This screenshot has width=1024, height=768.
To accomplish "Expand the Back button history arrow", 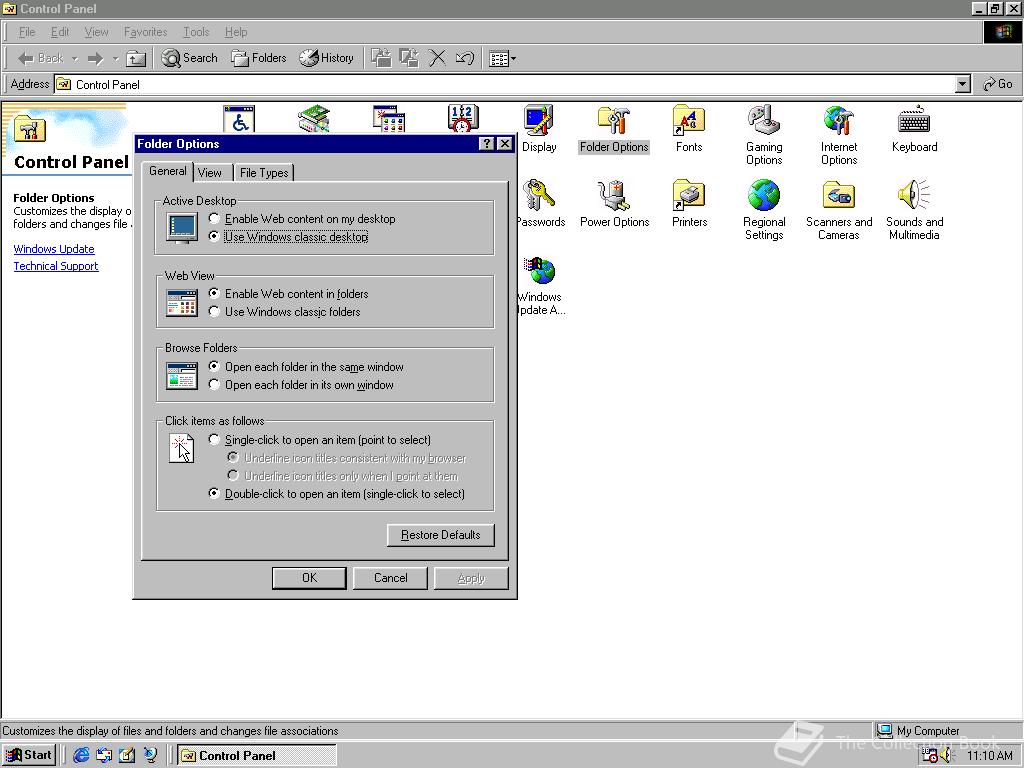I will coord(74,59).
